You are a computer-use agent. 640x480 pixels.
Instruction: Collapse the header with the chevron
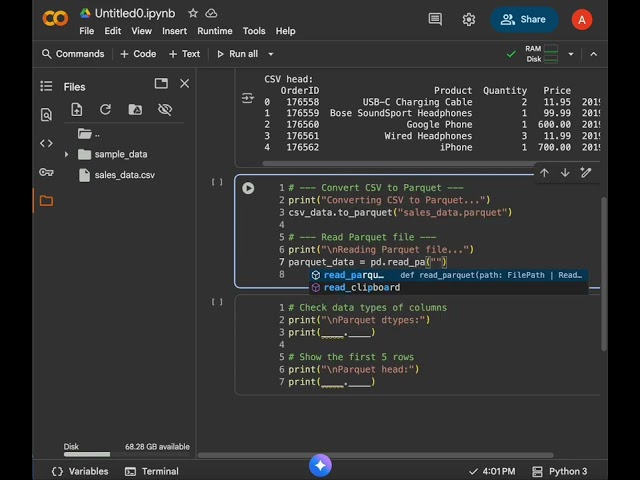coord(593,54)
